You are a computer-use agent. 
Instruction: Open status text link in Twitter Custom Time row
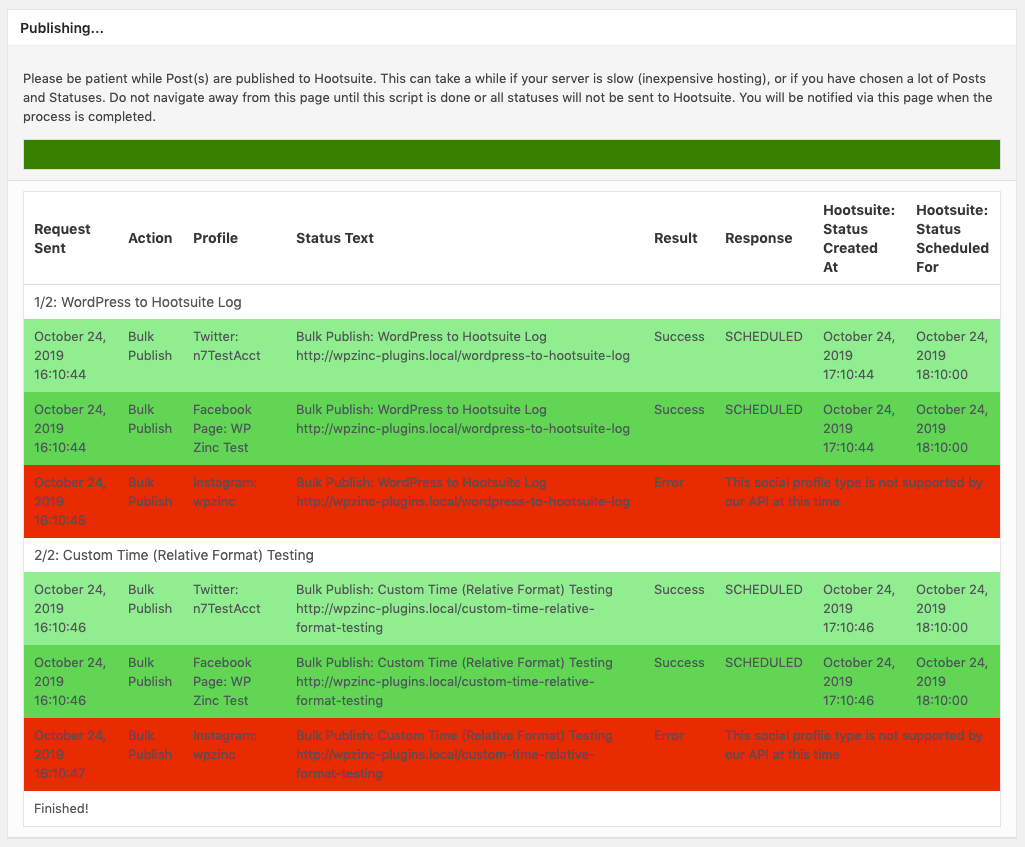tap(445, 618)
